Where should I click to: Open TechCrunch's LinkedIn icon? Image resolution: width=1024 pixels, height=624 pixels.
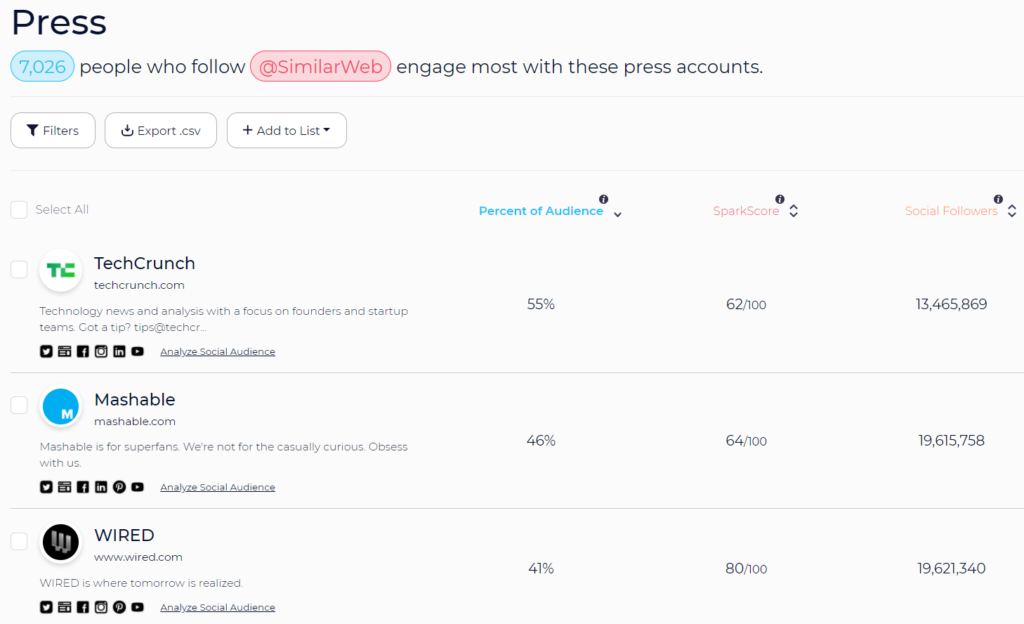pos(119,351)
